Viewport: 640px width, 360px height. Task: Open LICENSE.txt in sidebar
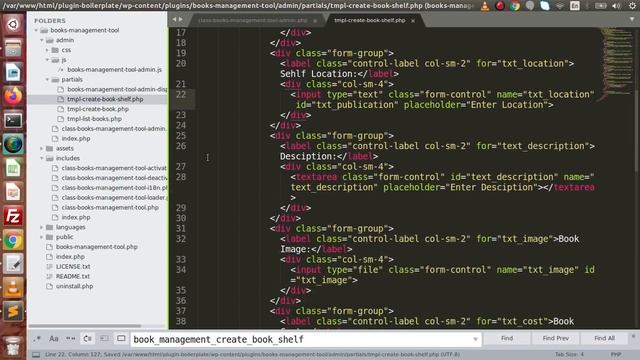[73, 267]
